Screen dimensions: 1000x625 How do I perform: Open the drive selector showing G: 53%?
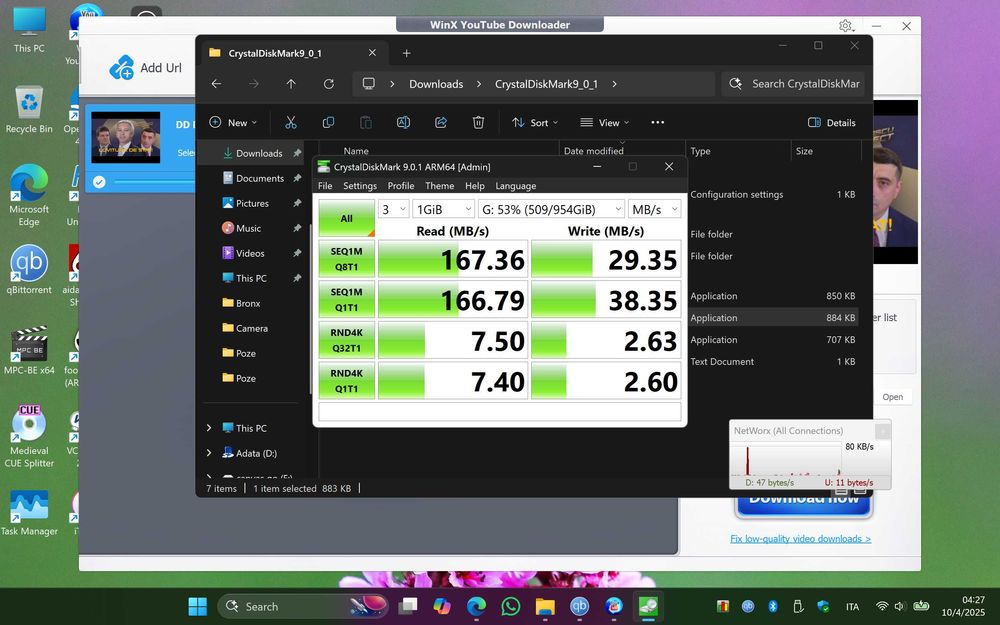point(552,209)
